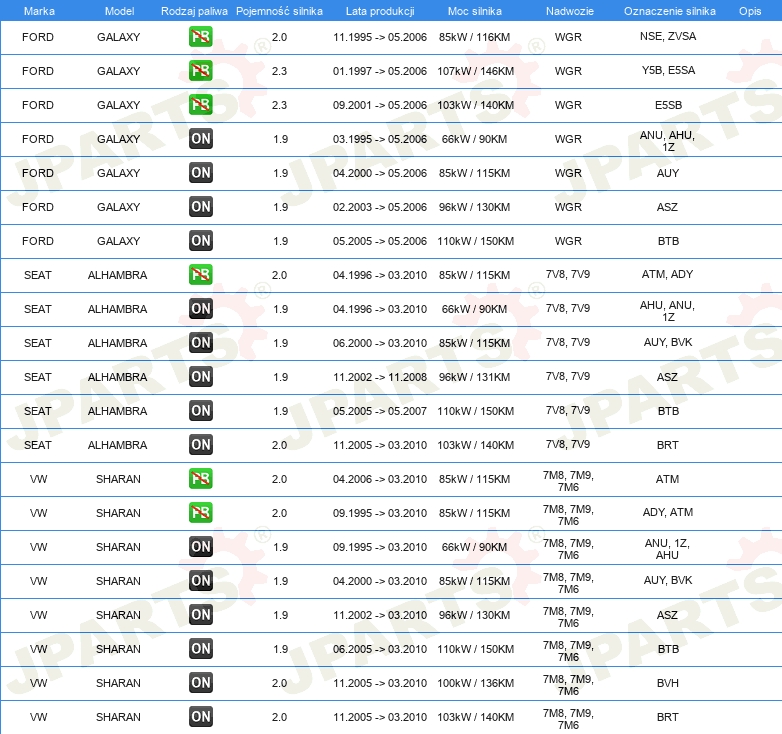
Task: Click the PB fuel icon in the Ford Galaxy Y5B, E5SA row
Action: point(200,71)
